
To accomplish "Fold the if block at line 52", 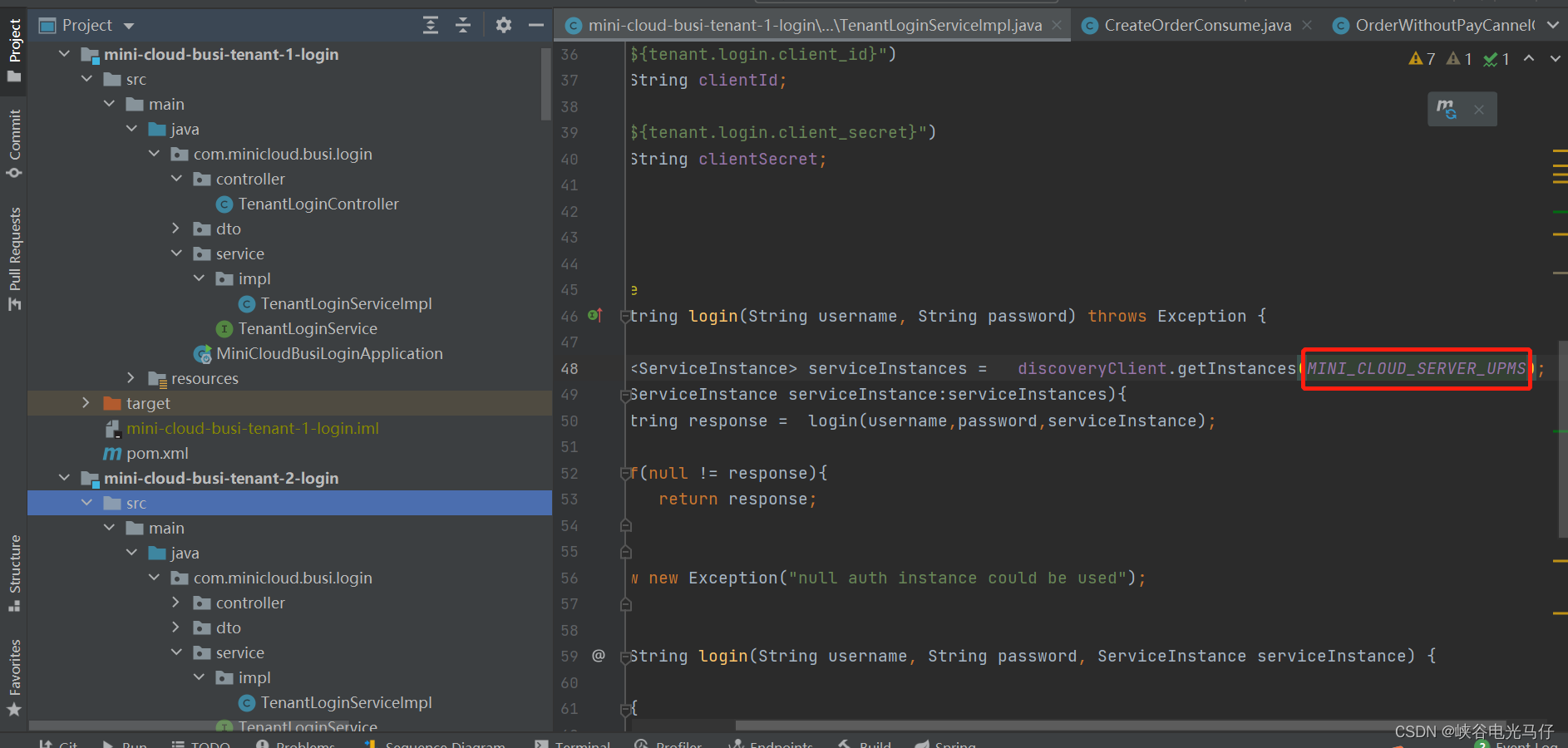I will point(625,473).
